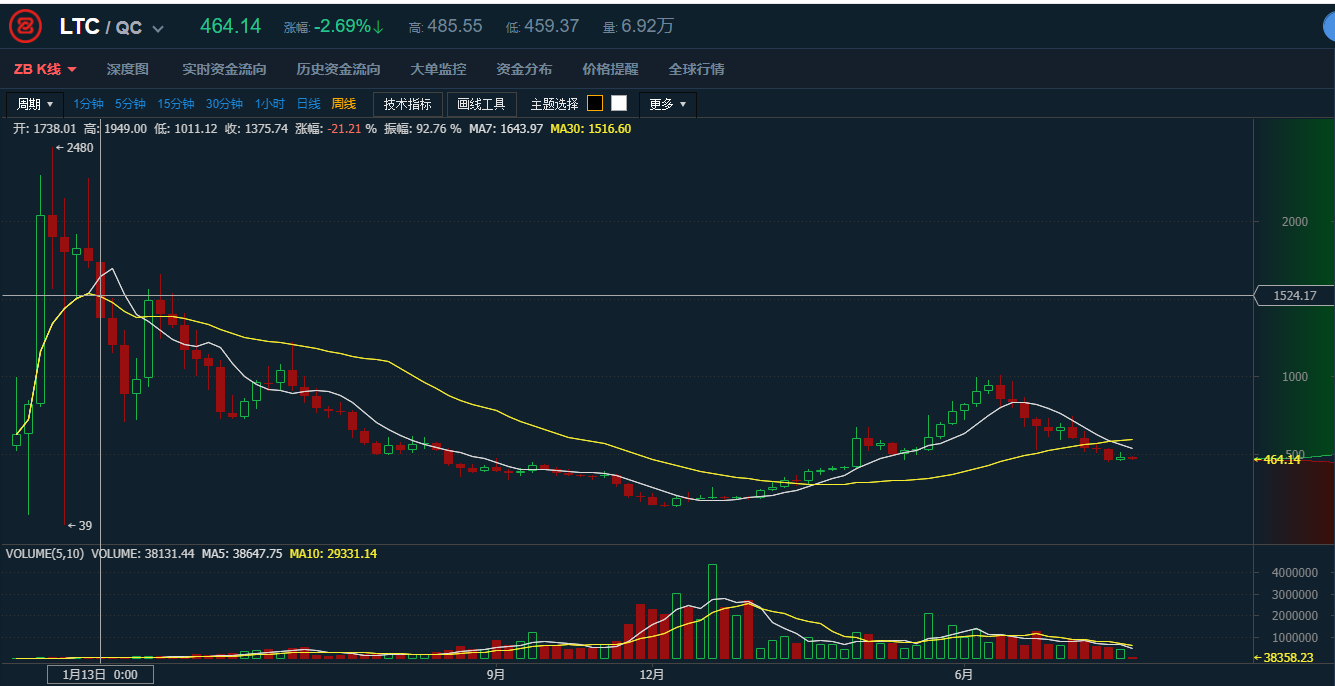Choose the black theme color swatch
Screen dimensions: 1335x686
click(595, 103)
